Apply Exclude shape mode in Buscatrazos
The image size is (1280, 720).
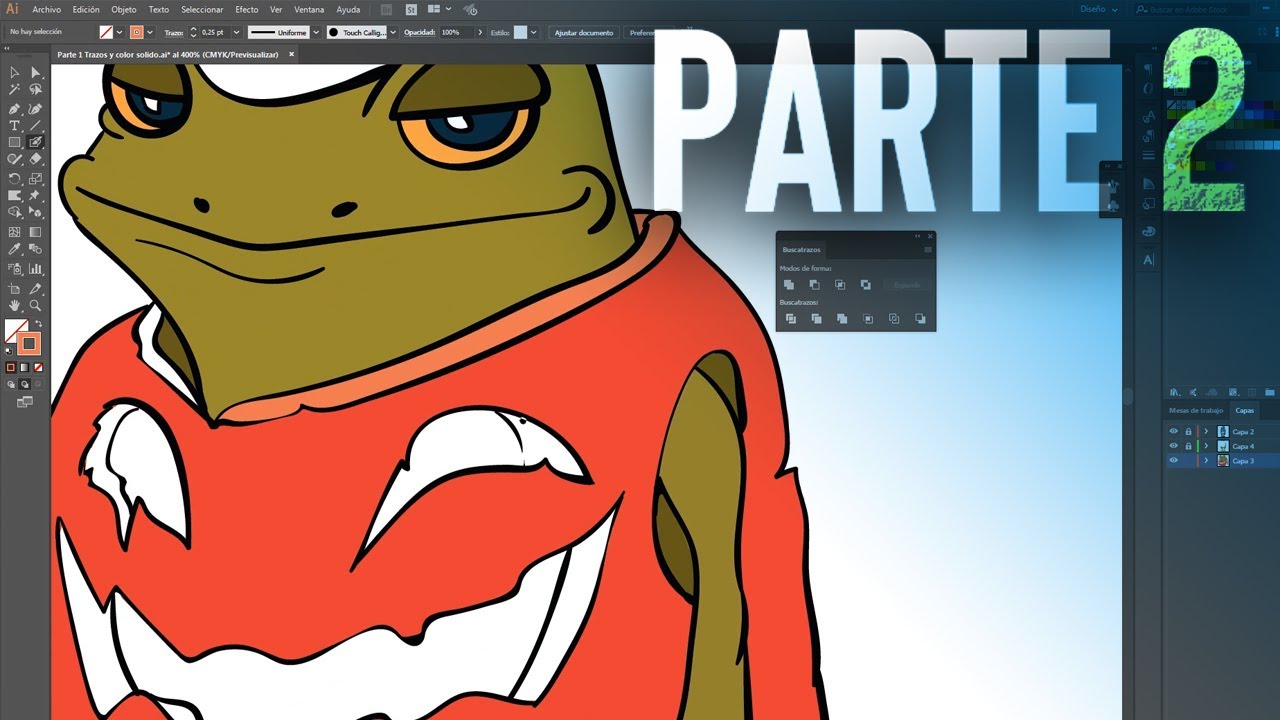click(x=866, y=285)
